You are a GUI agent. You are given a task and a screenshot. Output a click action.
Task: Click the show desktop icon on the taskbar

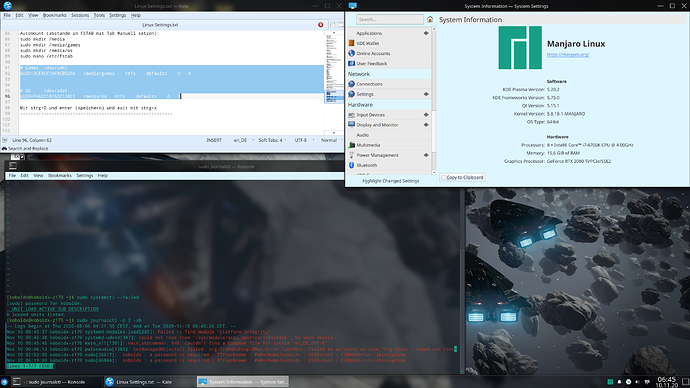coord(685,382)
